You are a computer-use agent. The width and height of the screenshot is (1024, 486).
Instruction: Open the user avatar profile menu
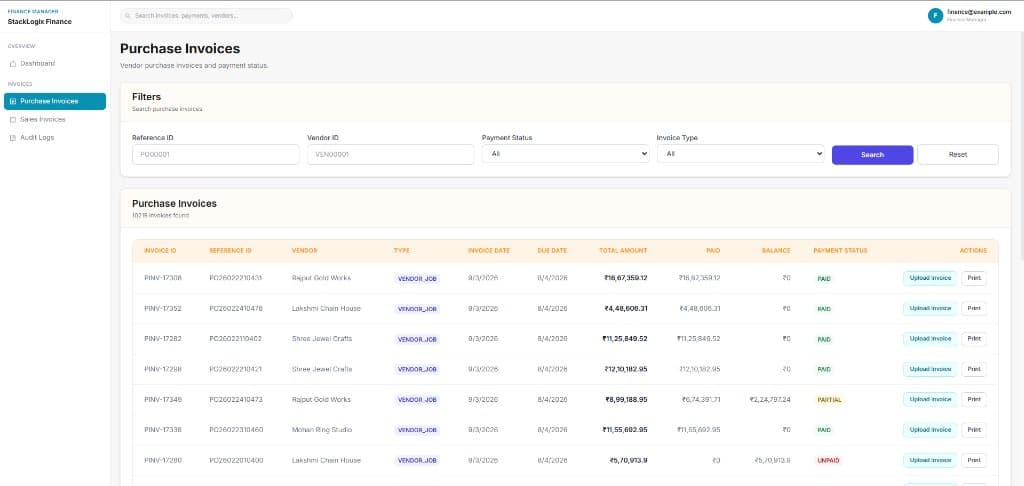point(935,16)
